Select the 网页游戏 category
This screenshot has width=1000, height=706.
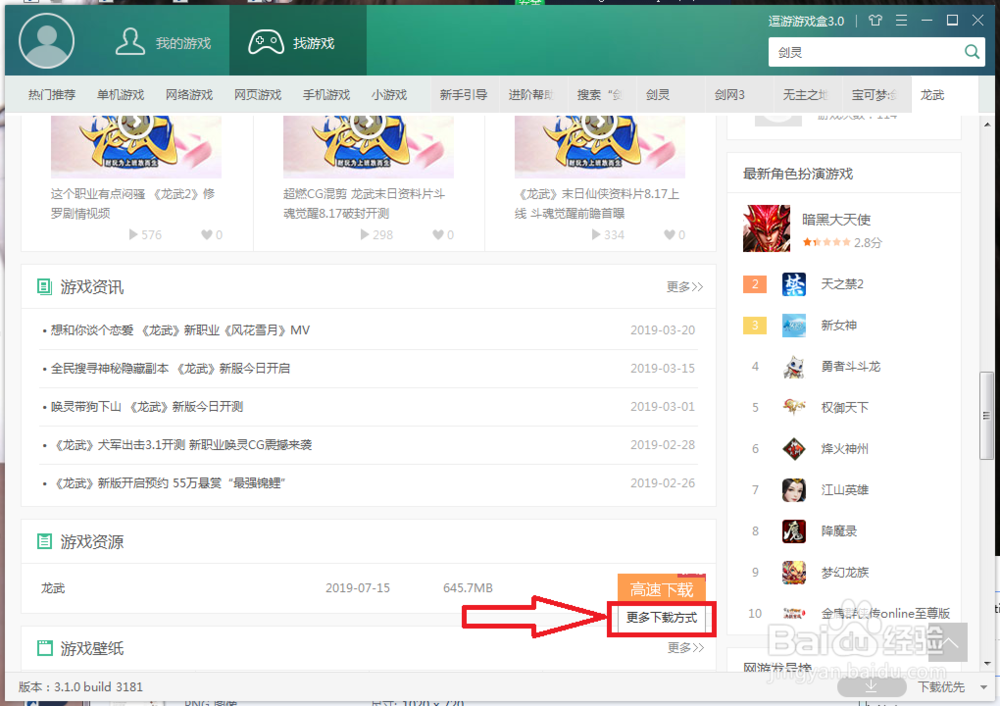coord(258,94)
